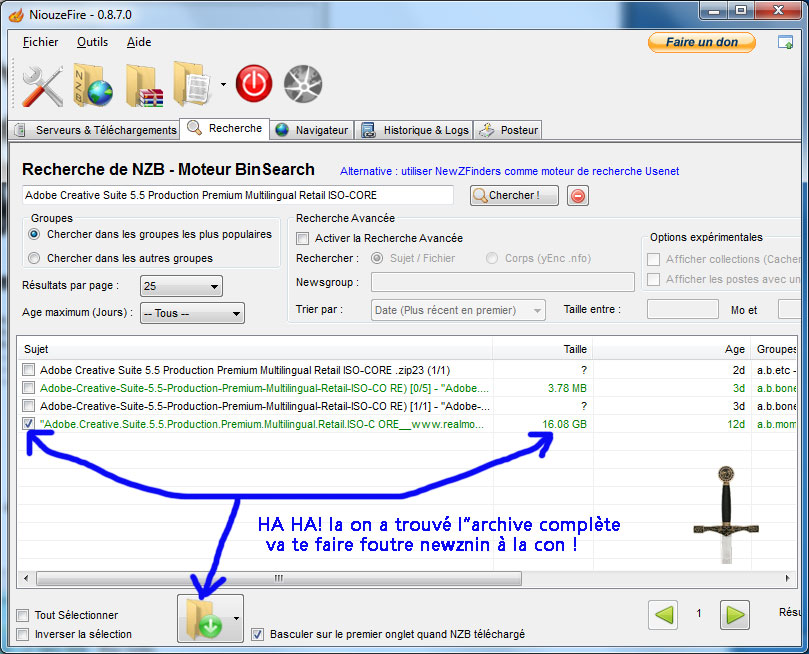809x654 pixels.
Task: Click the folder with documents icon
Action: pos(192,85)
